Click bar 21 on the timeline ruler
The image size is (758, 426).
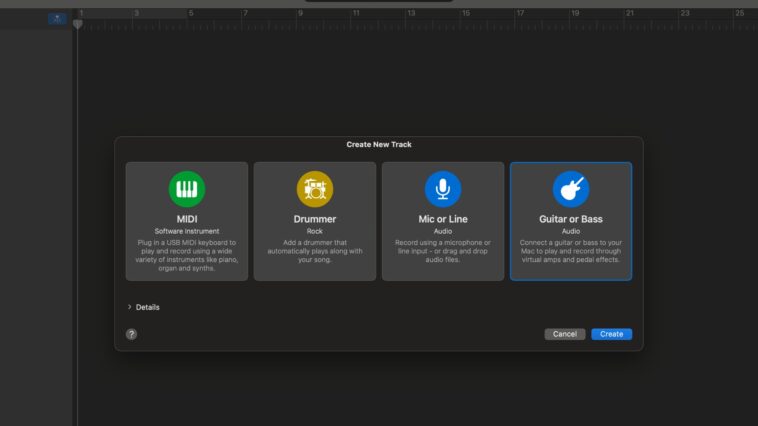tap(630, 13)
